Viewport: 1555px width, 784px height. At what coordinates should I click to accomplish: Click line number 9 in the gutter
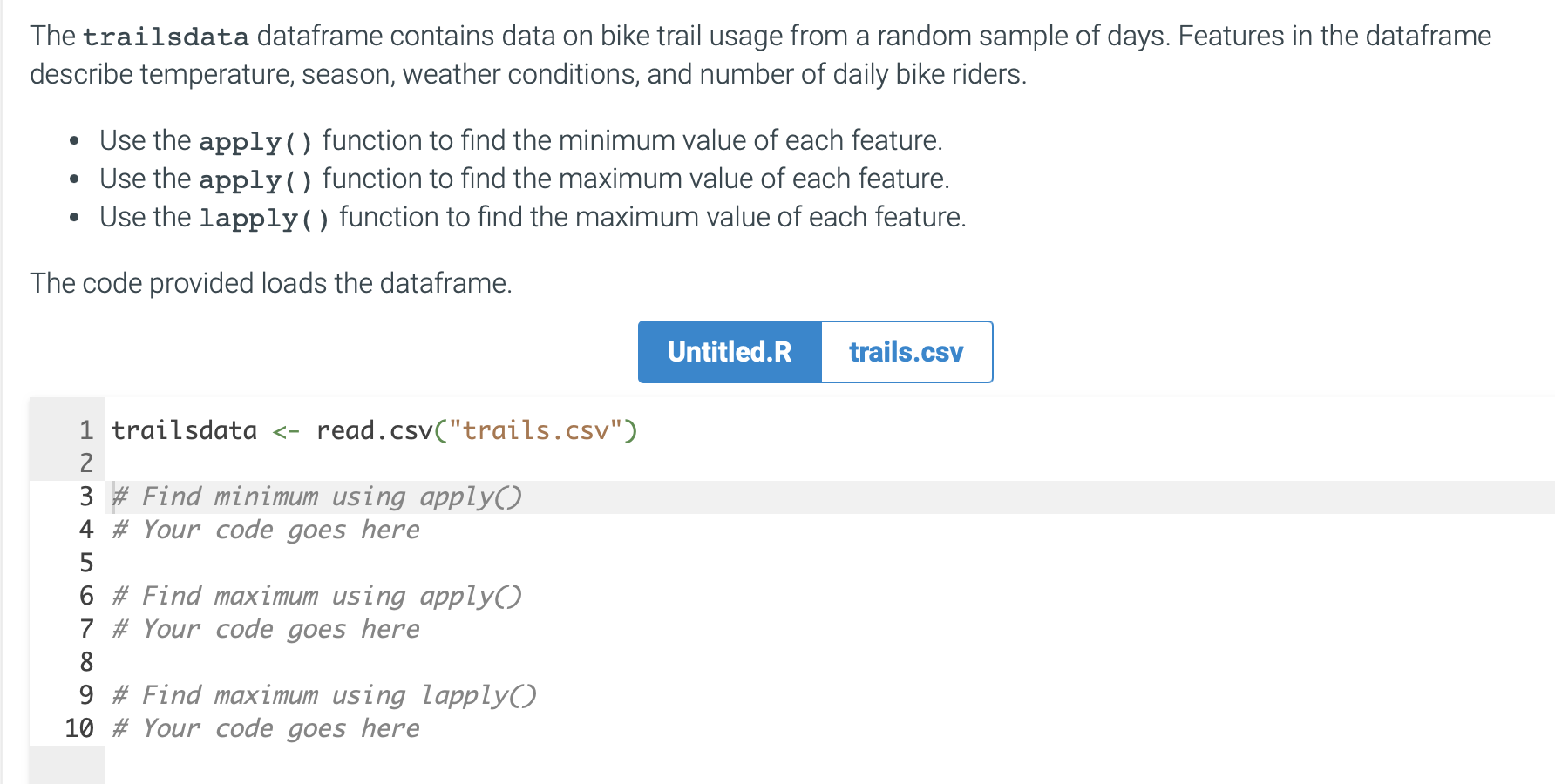coord(85,694)
